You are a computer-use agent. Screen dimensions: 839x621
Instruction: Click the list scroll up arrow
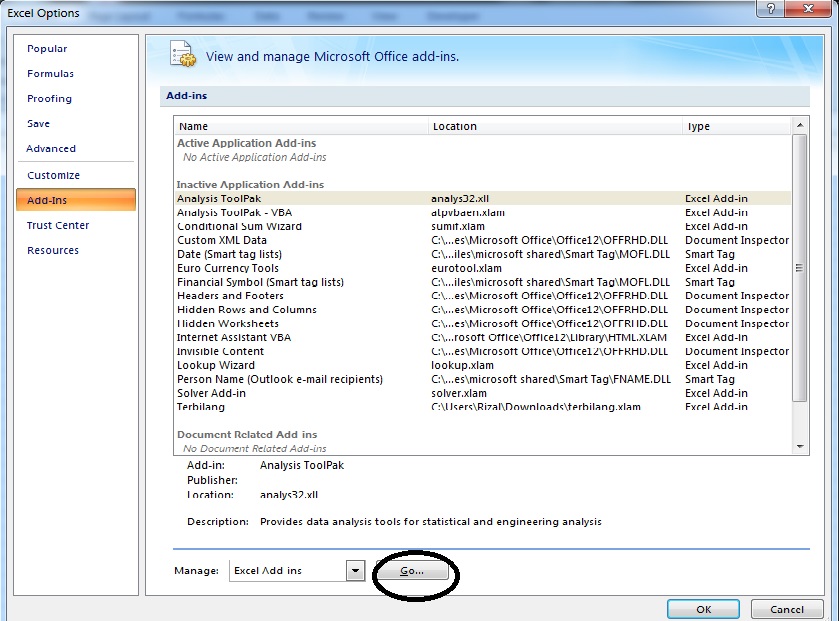coord(800,125)
